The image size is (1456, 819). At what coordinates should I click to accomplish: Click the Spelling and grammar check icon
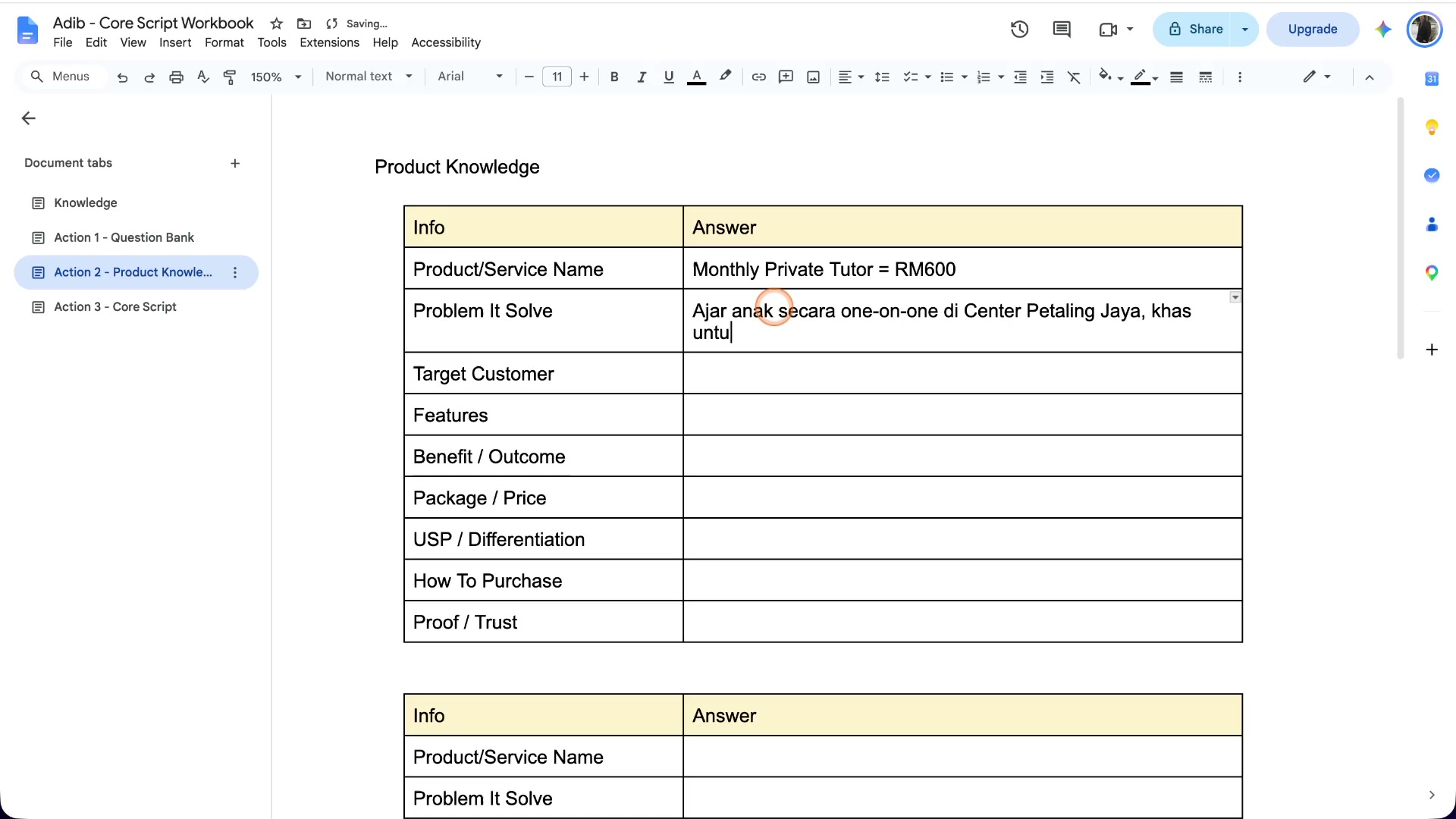202,77
